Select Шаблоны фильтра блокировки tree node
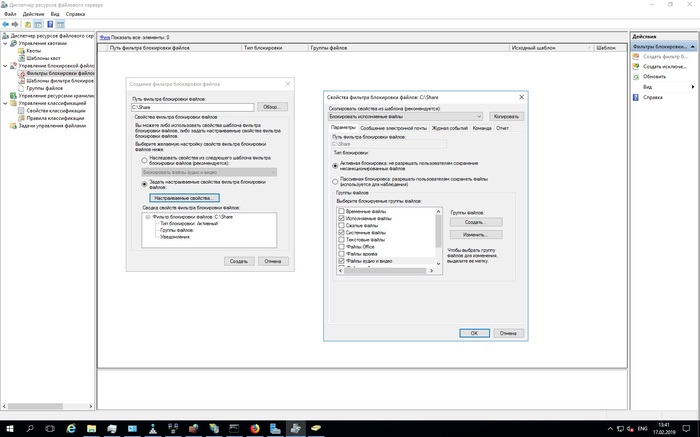Screen dimensions: 700x437 pyautogui.click(x=57, y=80)
